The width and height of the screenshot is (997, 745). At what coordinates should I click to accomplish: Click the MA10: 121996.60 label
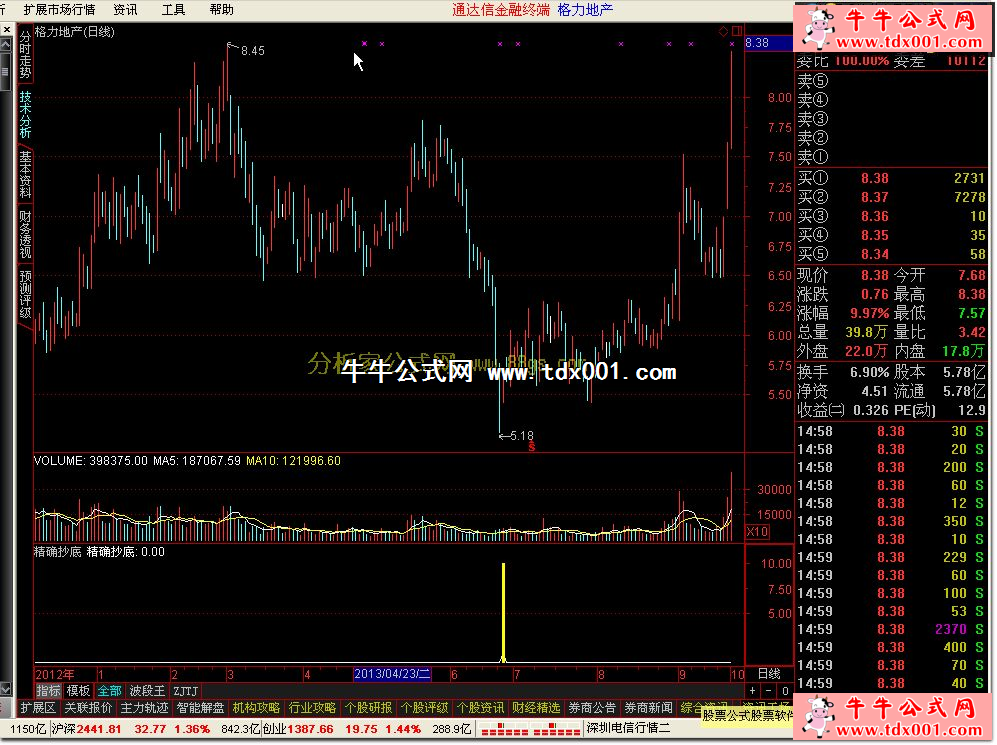tap(293, 461)
